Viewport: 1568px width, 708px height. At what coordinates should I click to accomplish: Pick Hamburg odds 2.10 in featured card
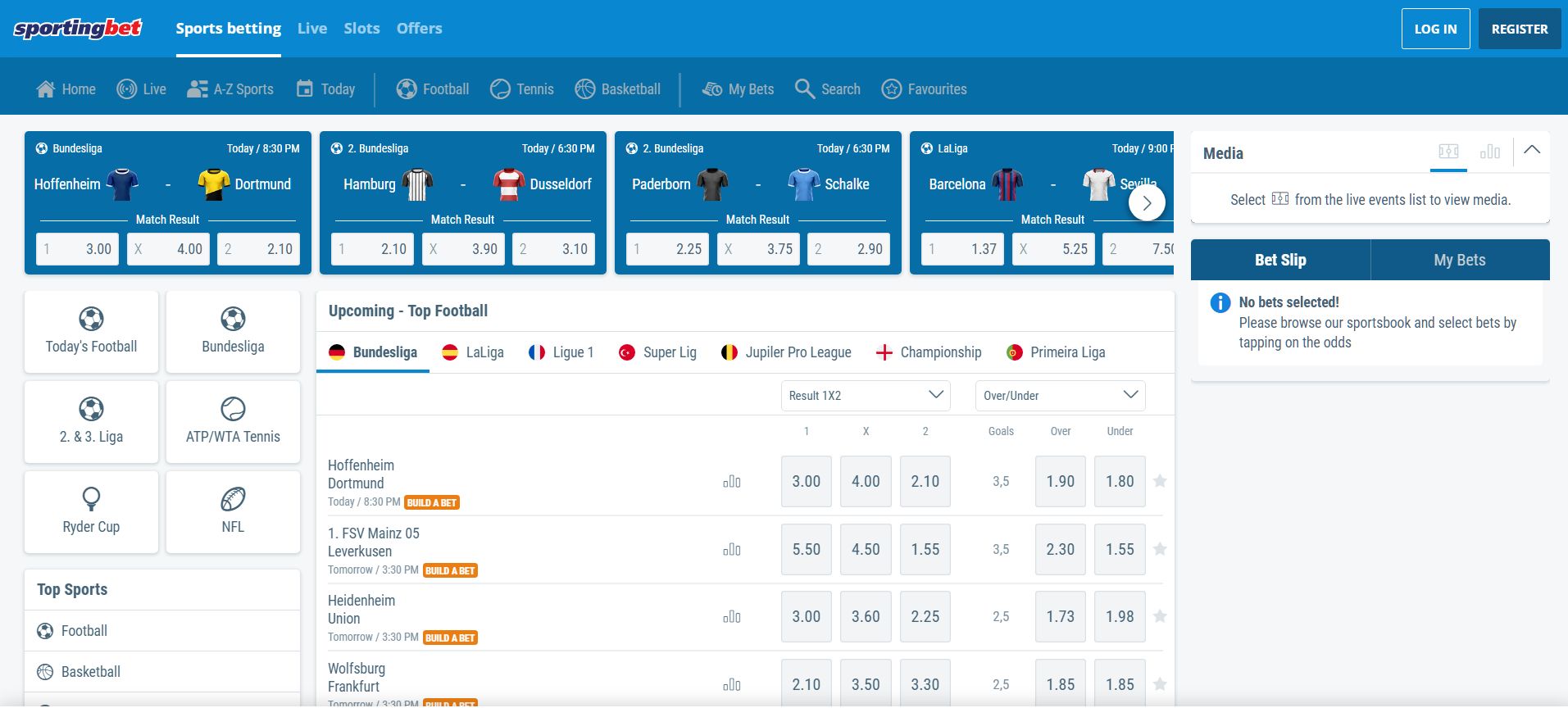point(373,249)
